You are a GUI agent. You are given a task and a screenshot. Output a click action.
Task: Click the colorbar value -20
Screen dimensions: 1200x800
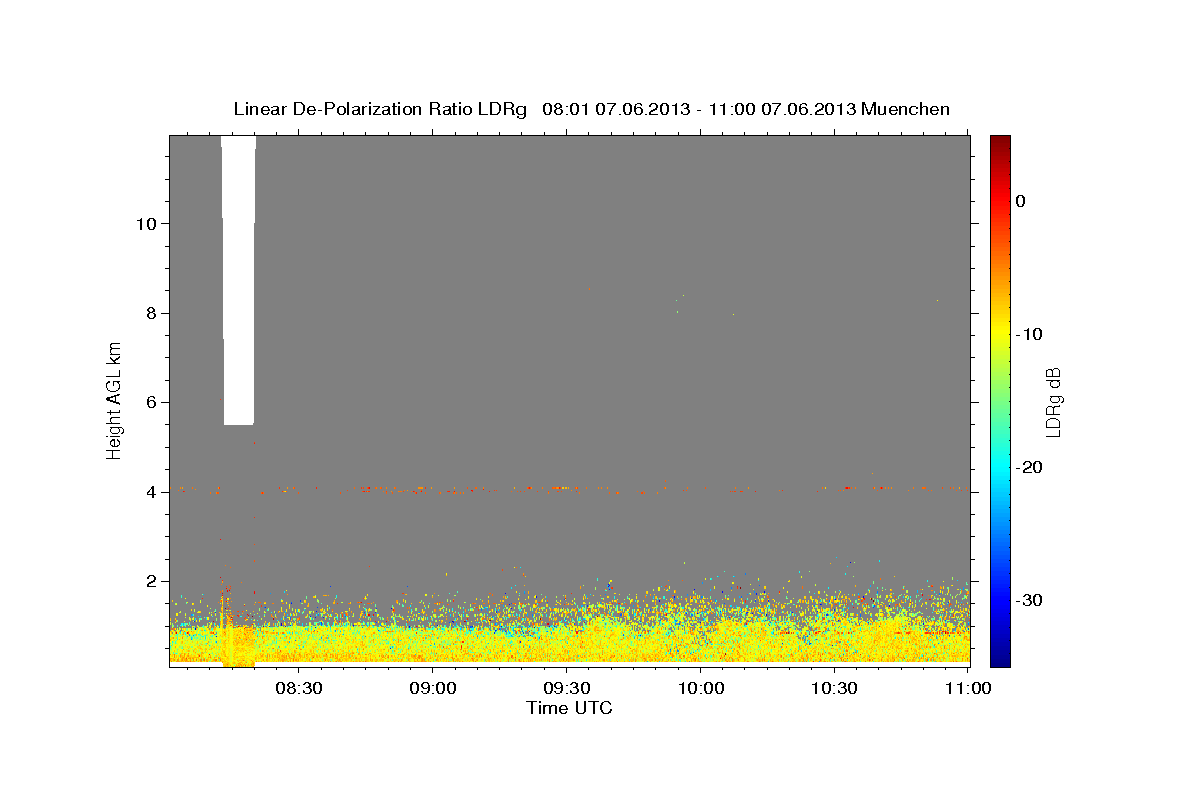[1029, 467]
